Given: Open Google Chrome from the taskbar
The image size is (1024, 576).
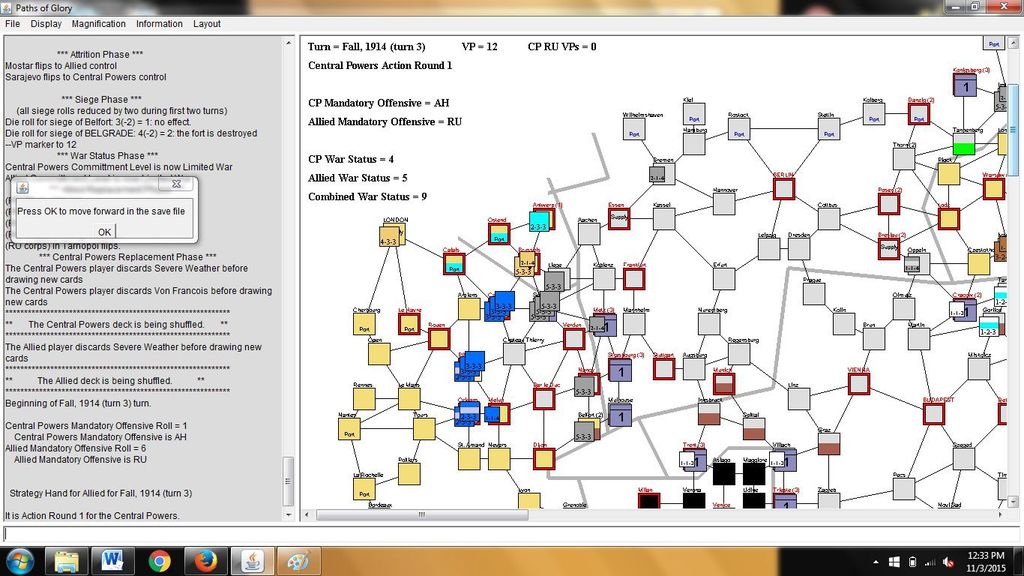Looking at the screenshot, I should pos(159,562).
